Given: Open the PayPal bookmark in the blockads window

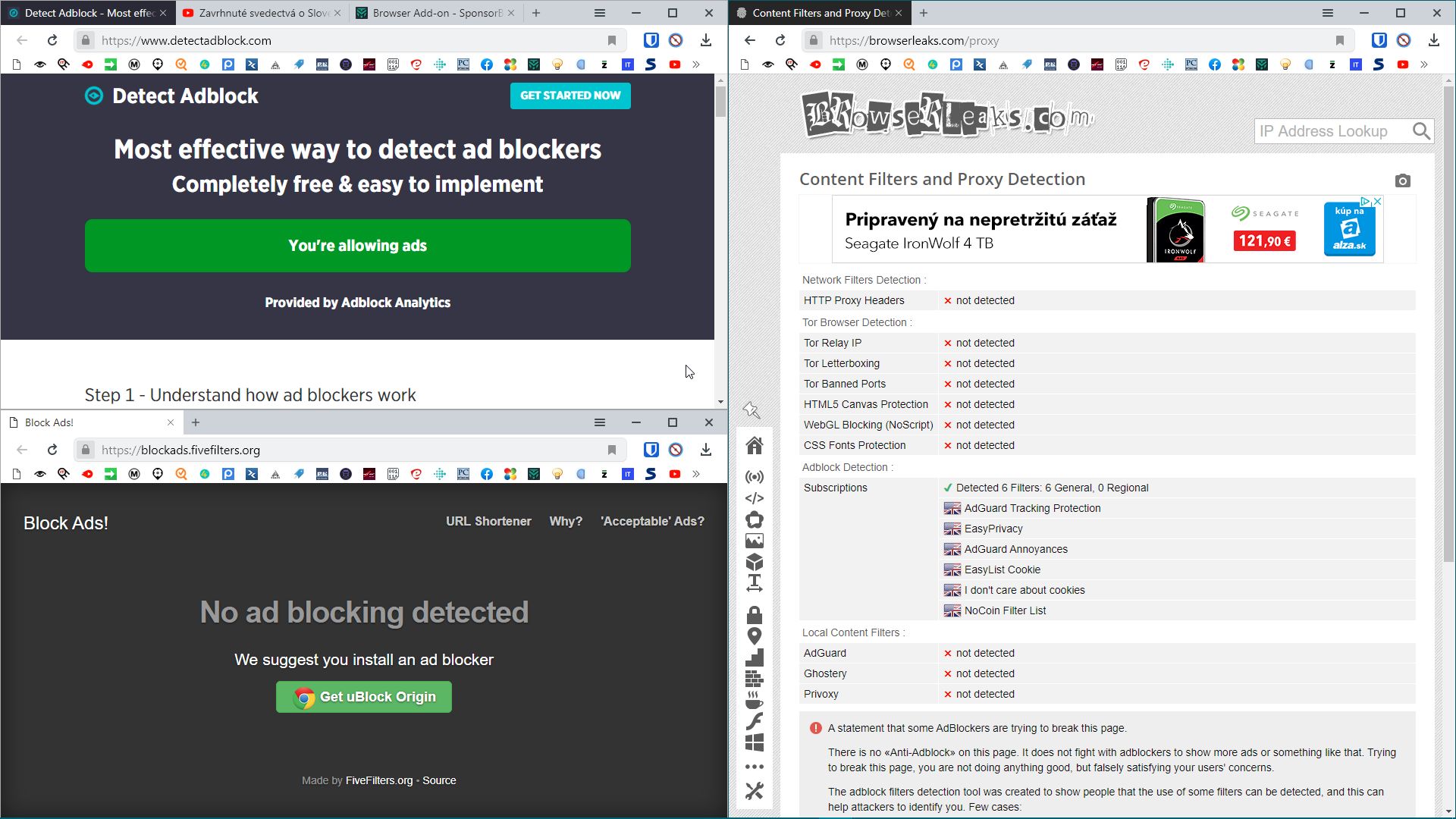Looking at the screenshot, I should pos(228,474).
